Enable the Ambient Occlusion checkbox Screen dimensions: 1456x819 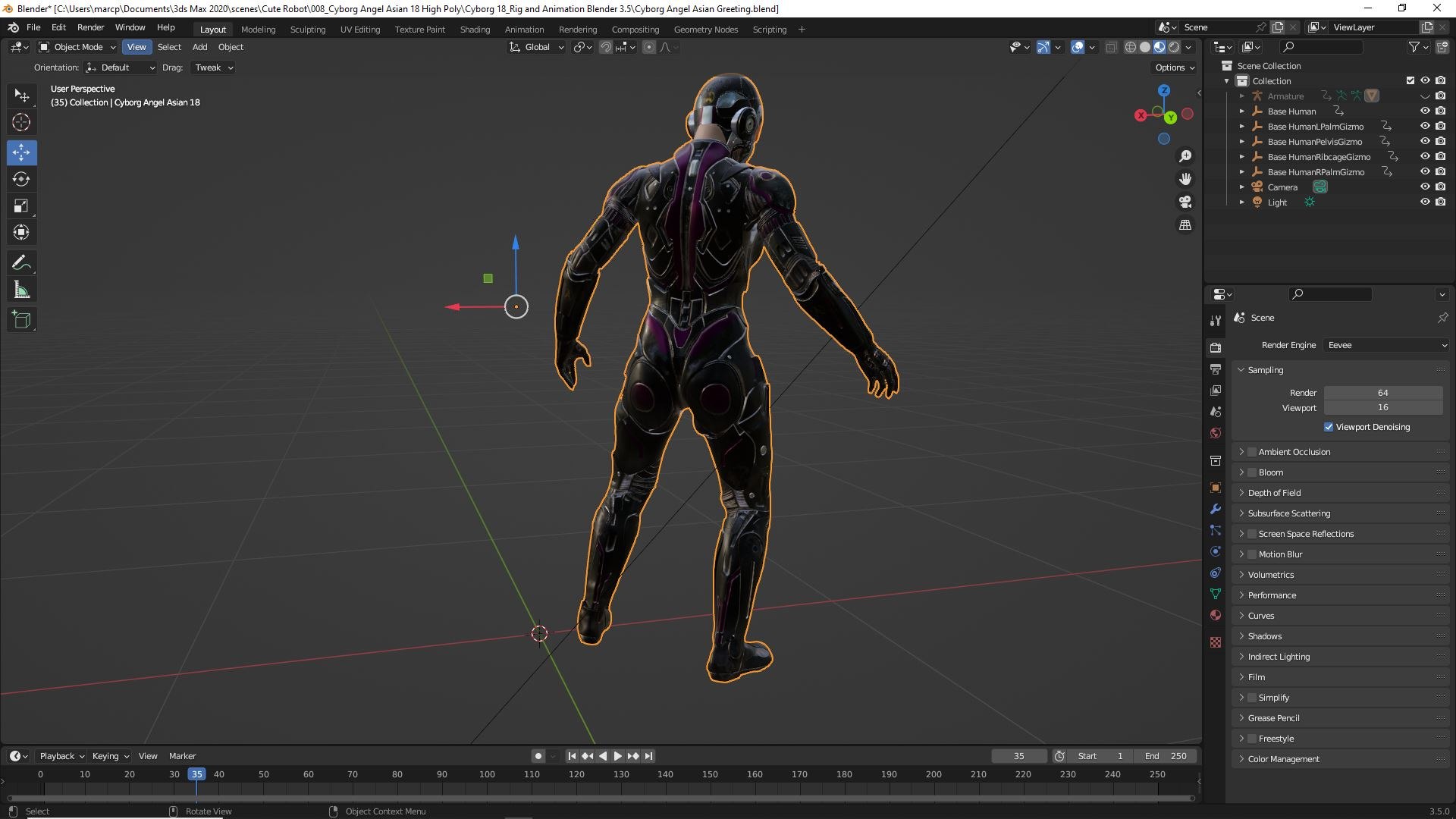click(1252, 452)
